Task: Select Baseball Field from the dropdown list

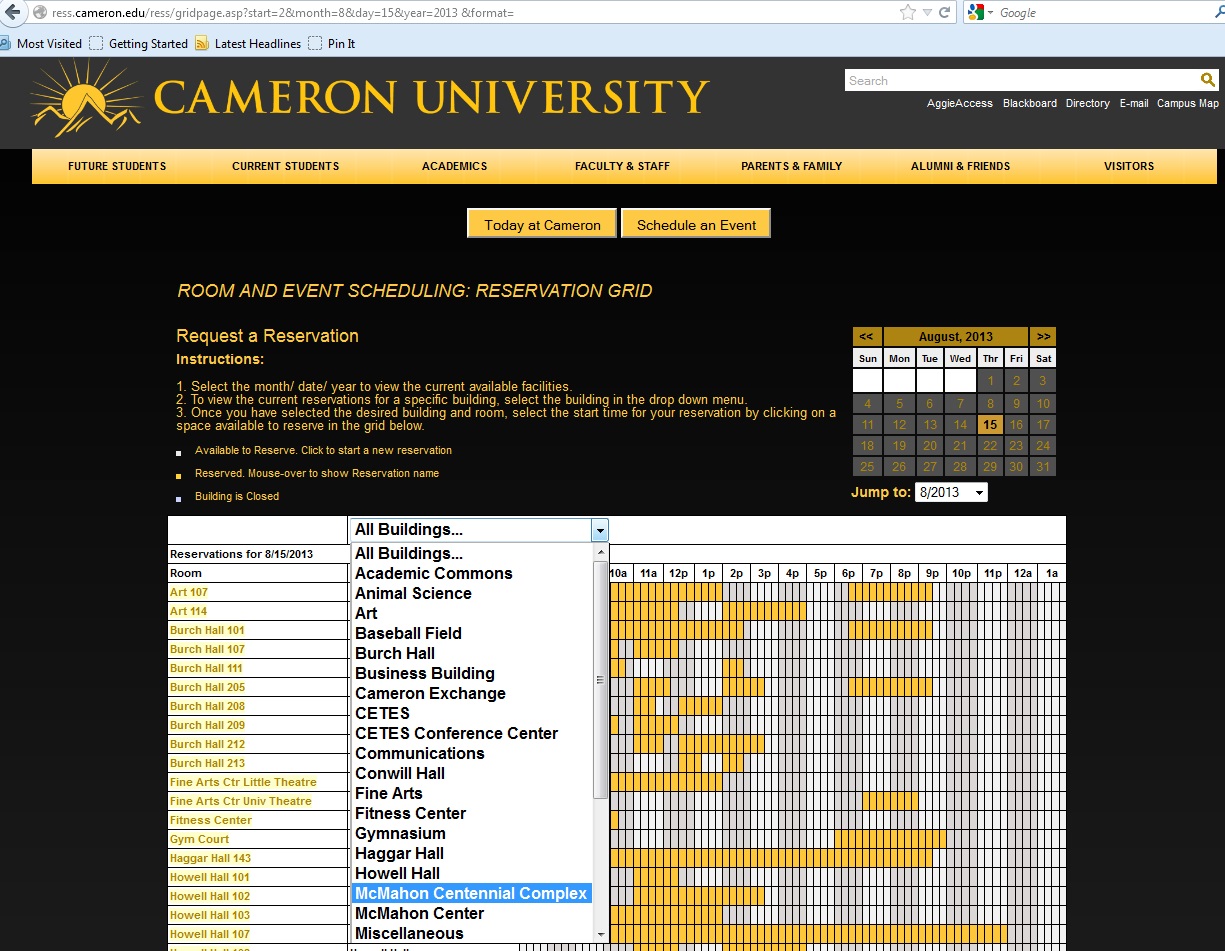Action: (471, 633)
